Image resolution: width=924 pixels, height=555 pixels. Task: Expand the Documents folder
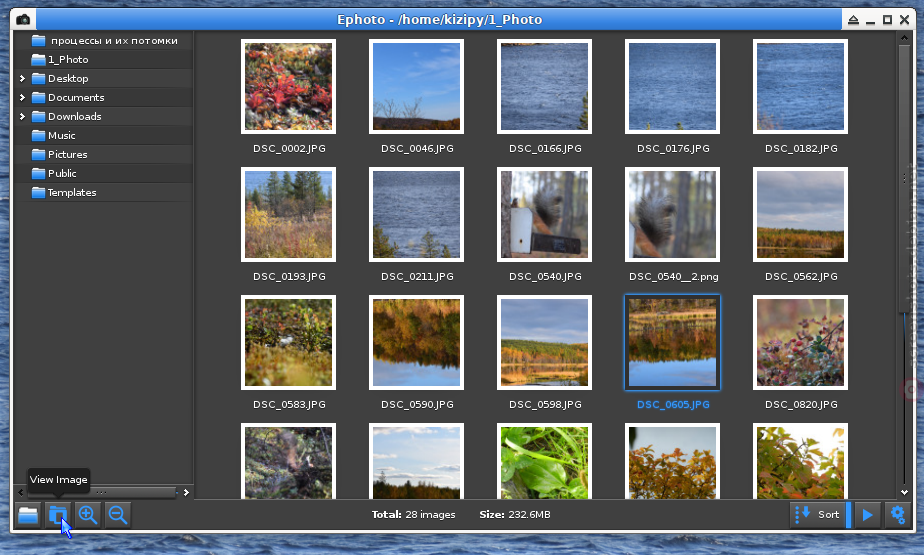22,97
